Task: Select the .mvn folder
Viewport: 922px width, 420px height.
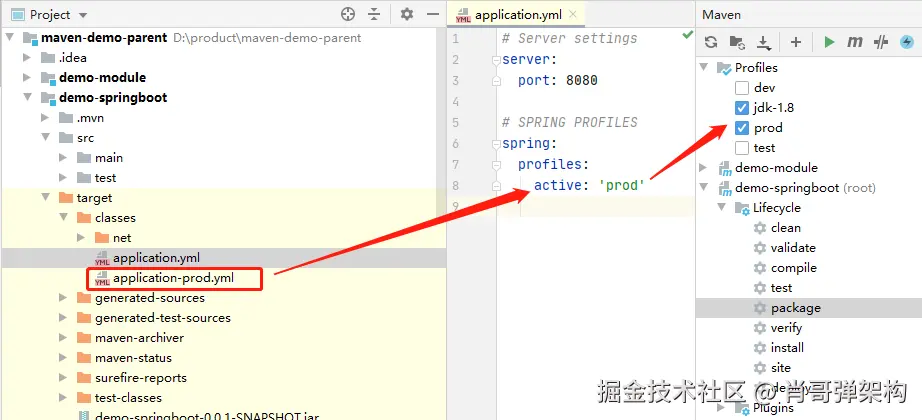Action: tap(90, 118)
